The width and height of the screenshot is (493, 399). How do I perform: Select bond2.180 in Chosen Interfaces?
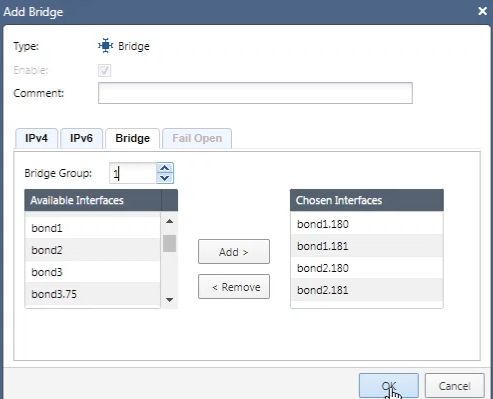click(x=367, y=268)
